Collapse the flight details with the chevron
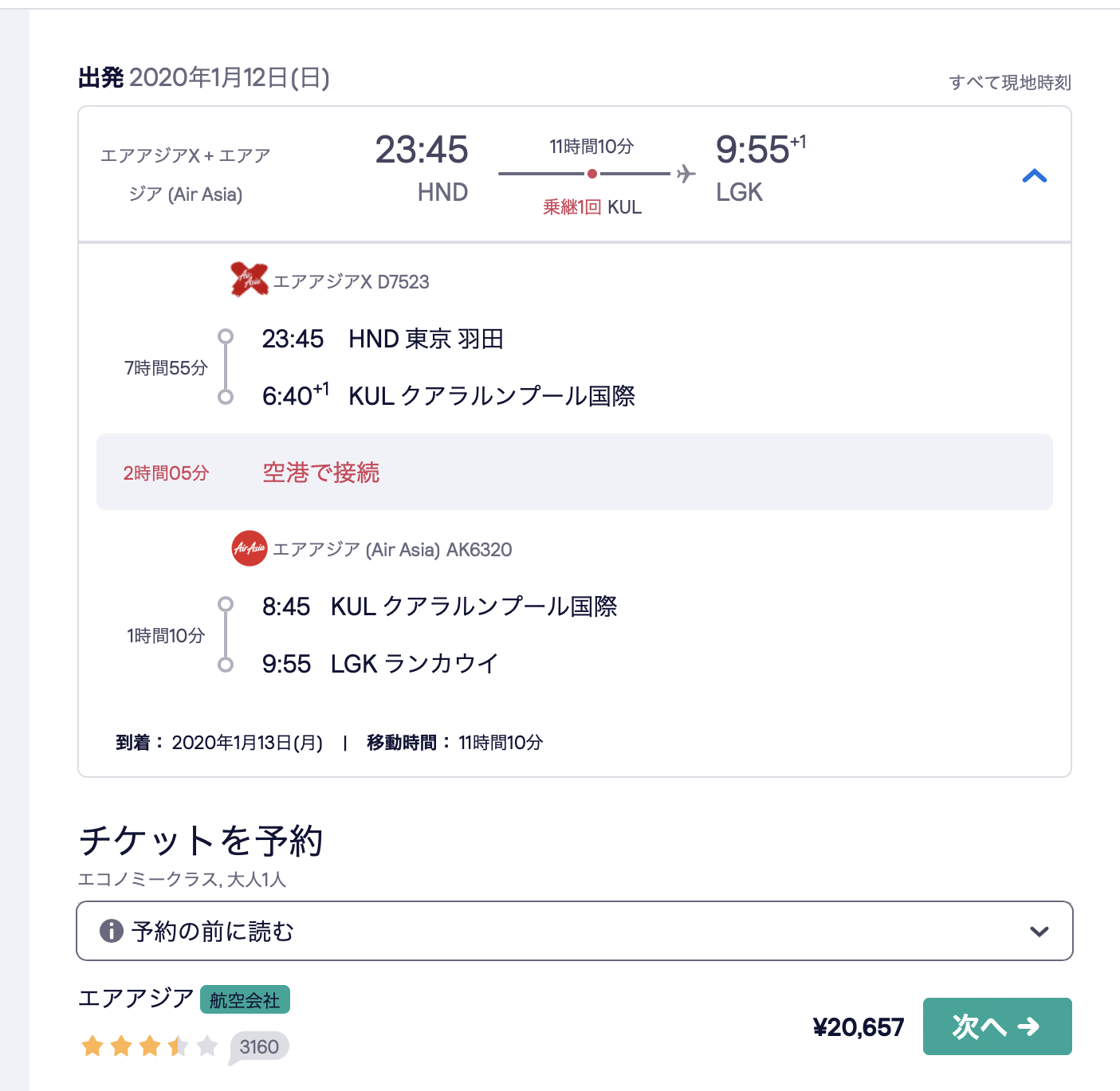 (1035, 176)
